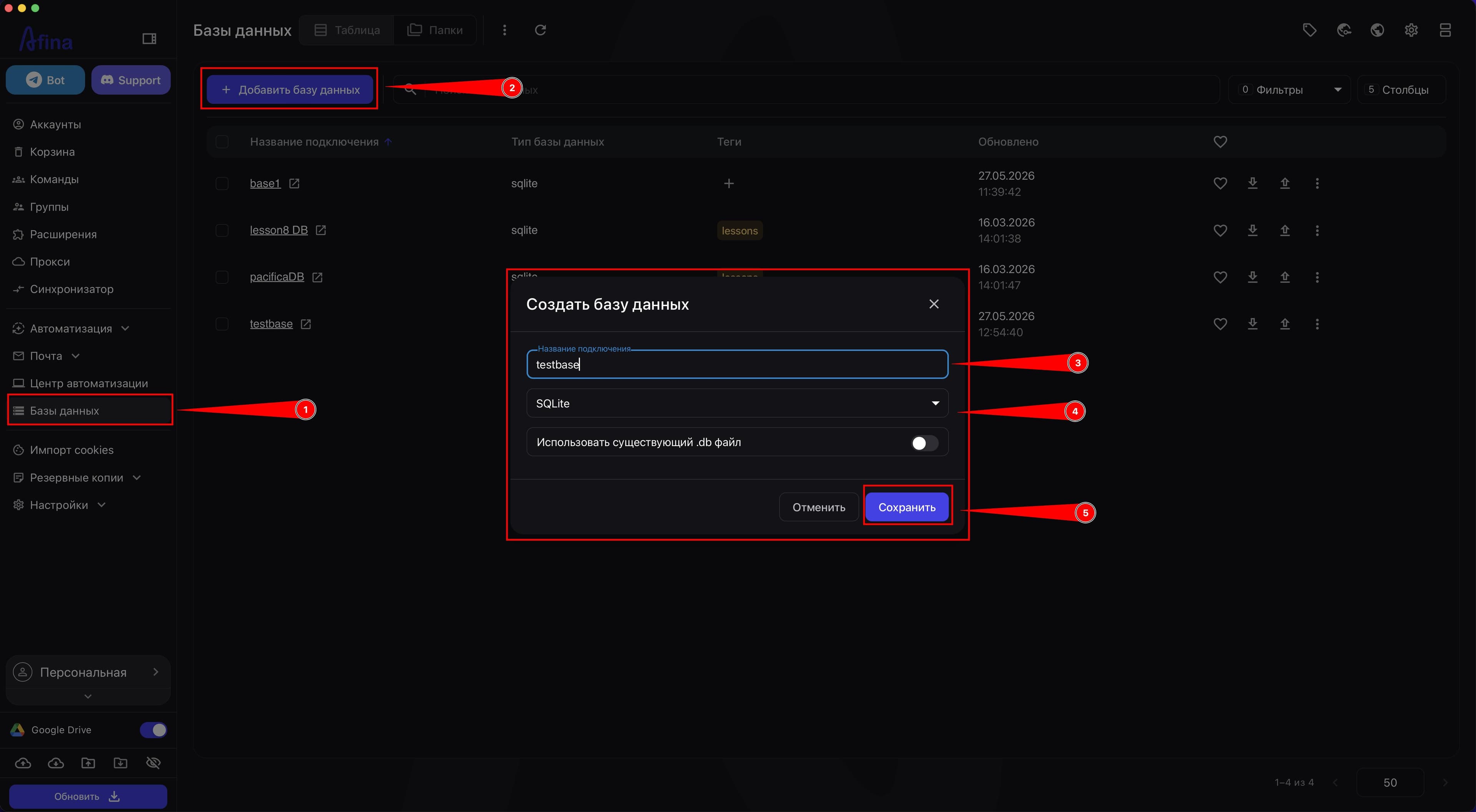Open Синхронизатор in the sidebar
The height and width of the screenshot is (812, 1476).
(71, 289)
